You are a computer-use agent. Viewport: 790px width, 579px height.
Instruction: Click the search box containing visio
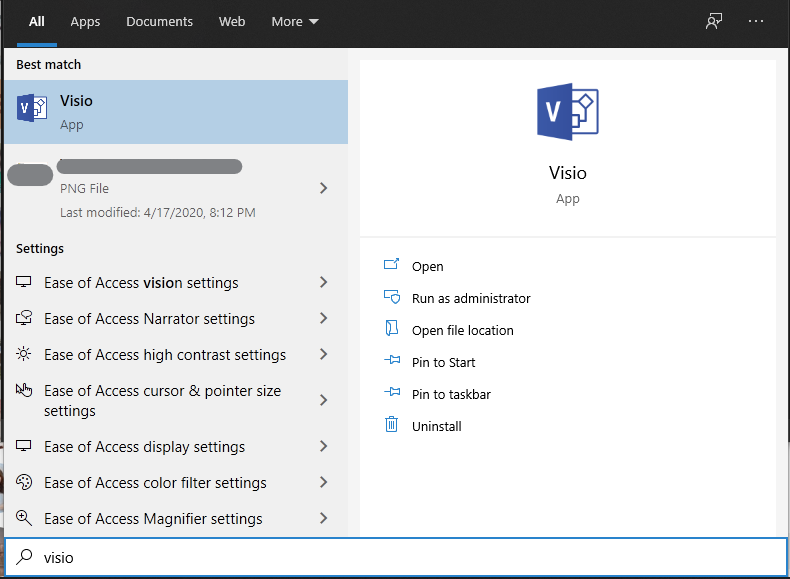(400, 557)
